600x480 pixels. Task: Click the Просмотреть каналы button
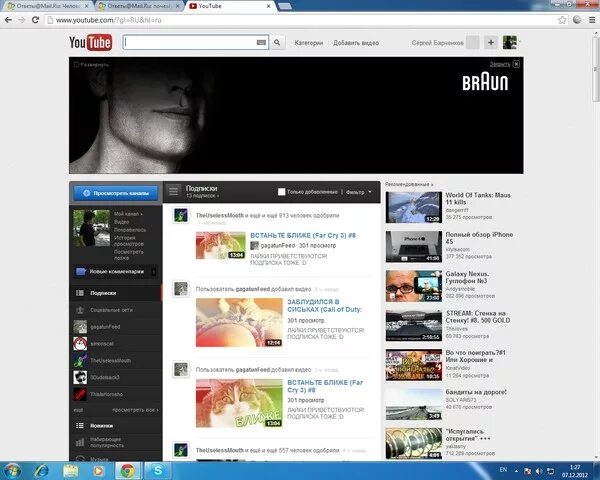116,193
